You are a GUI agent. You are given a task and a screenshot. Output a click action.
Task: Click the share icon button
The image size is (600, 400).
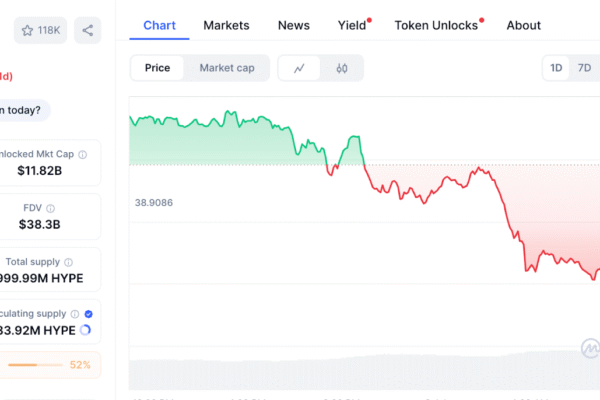point(88,30)
